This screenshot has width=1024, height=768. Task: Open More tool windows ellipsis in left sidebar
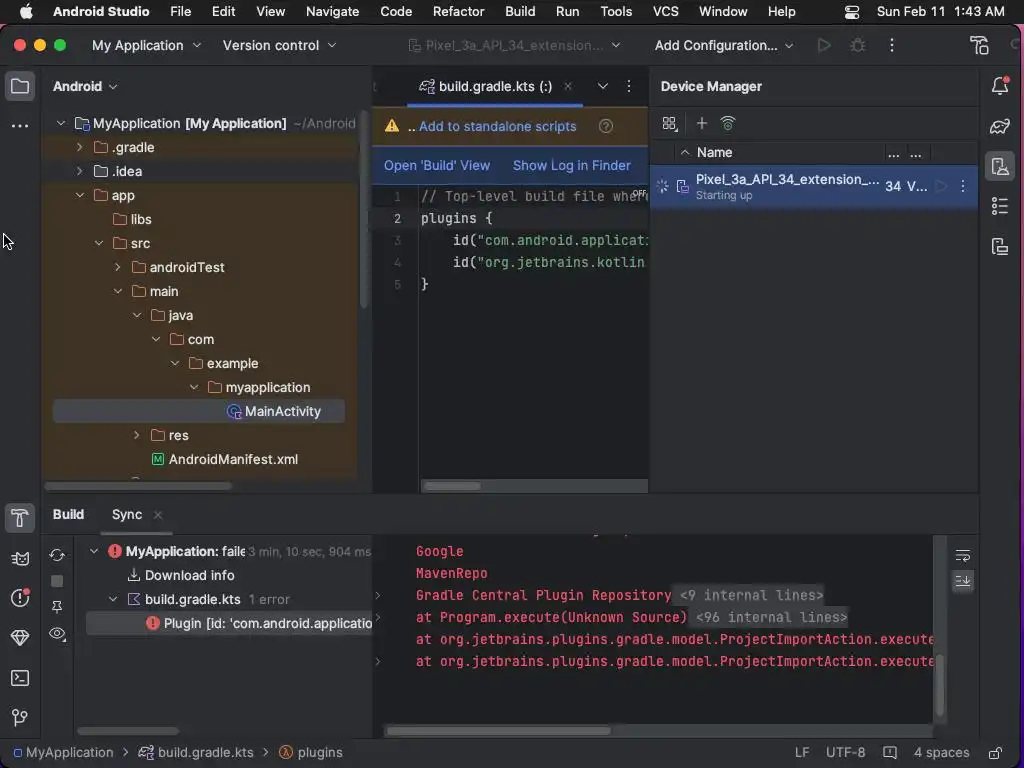[x=20, y=125]
